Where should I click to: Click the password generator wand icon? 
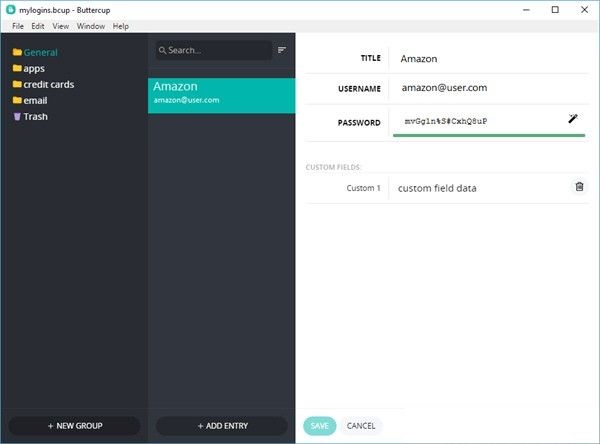[x=574, y=119]
